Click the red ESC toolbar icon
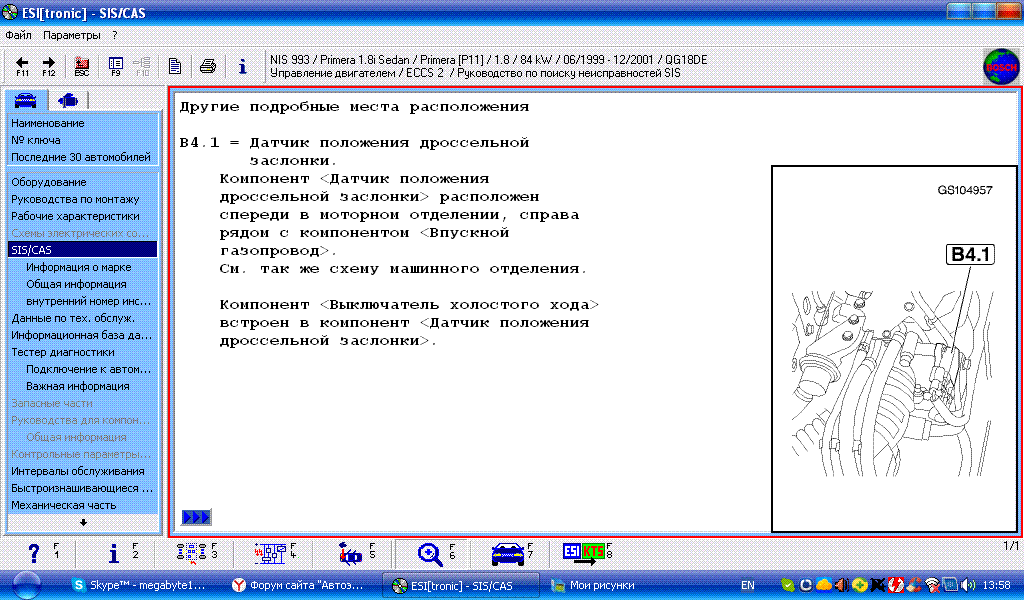Screen dimensions: 1027x601 (82, 66)
